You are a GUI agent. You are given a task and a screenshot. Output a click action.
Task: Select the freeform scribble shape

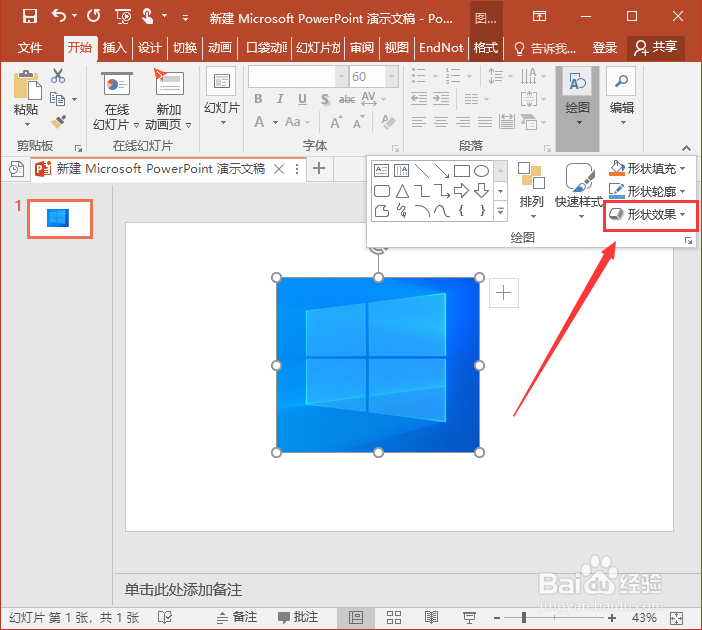[402, 211]
